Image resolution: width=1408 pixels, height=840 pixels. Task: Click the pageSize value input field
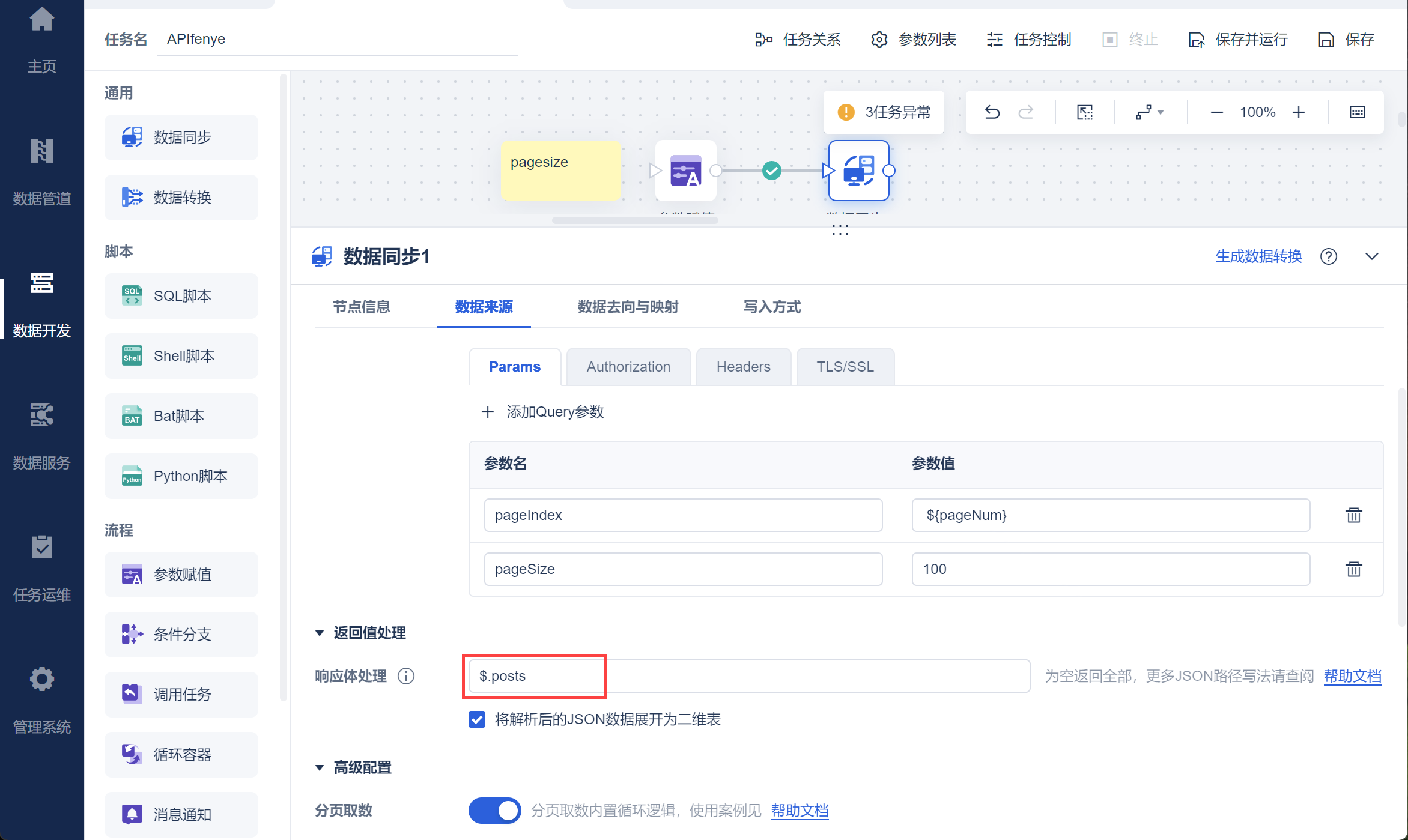(x=1110, y=569)
